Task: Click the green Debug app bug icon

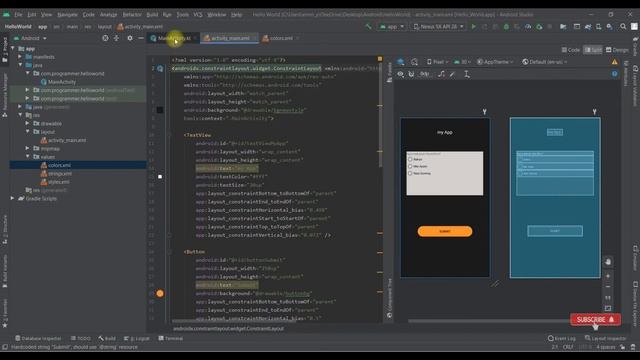Action: (x=506, y=27)
